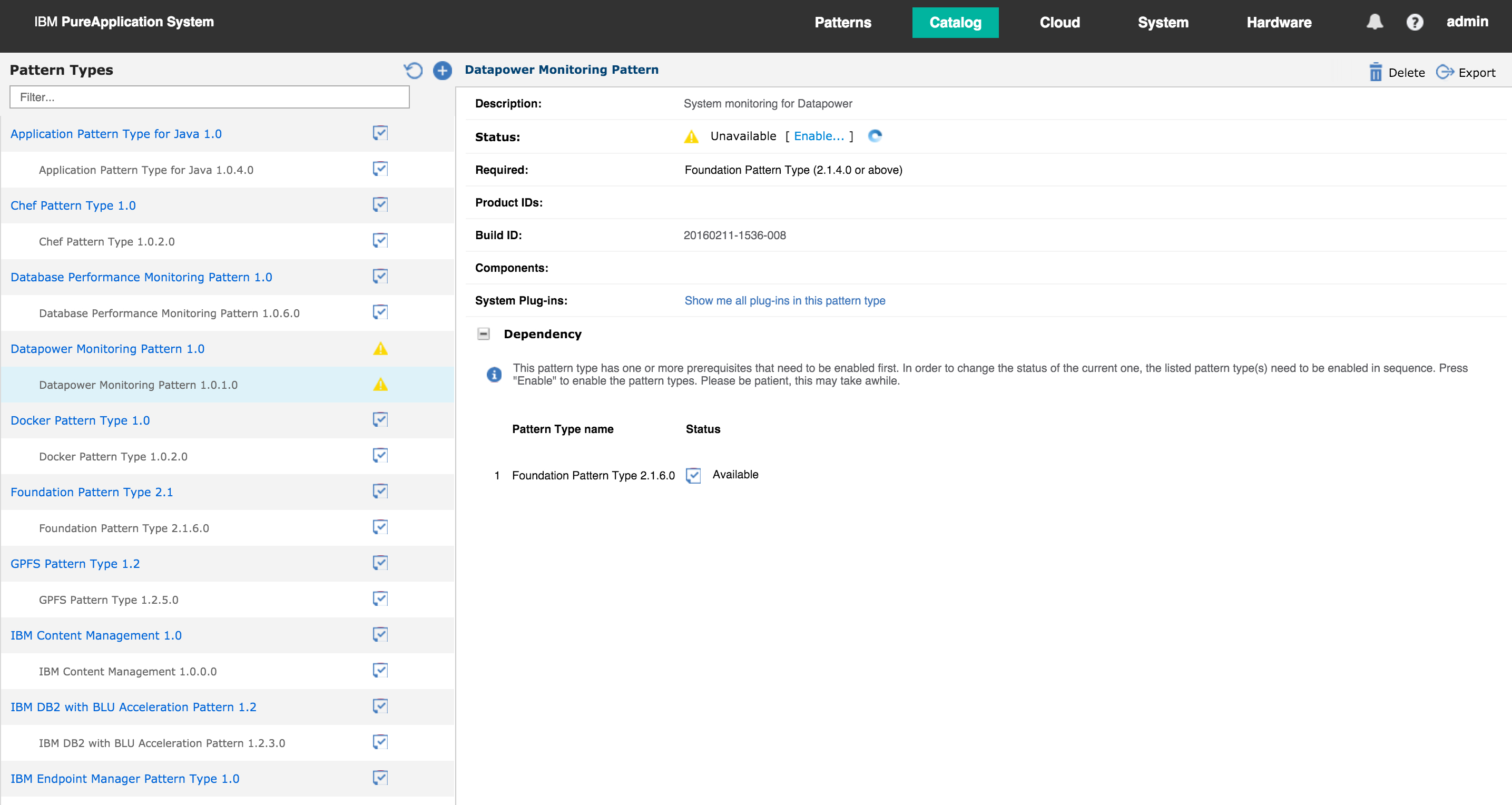Open IBM Content Management 1.0 group
1512x805 pixels.
tap(96, 635)
